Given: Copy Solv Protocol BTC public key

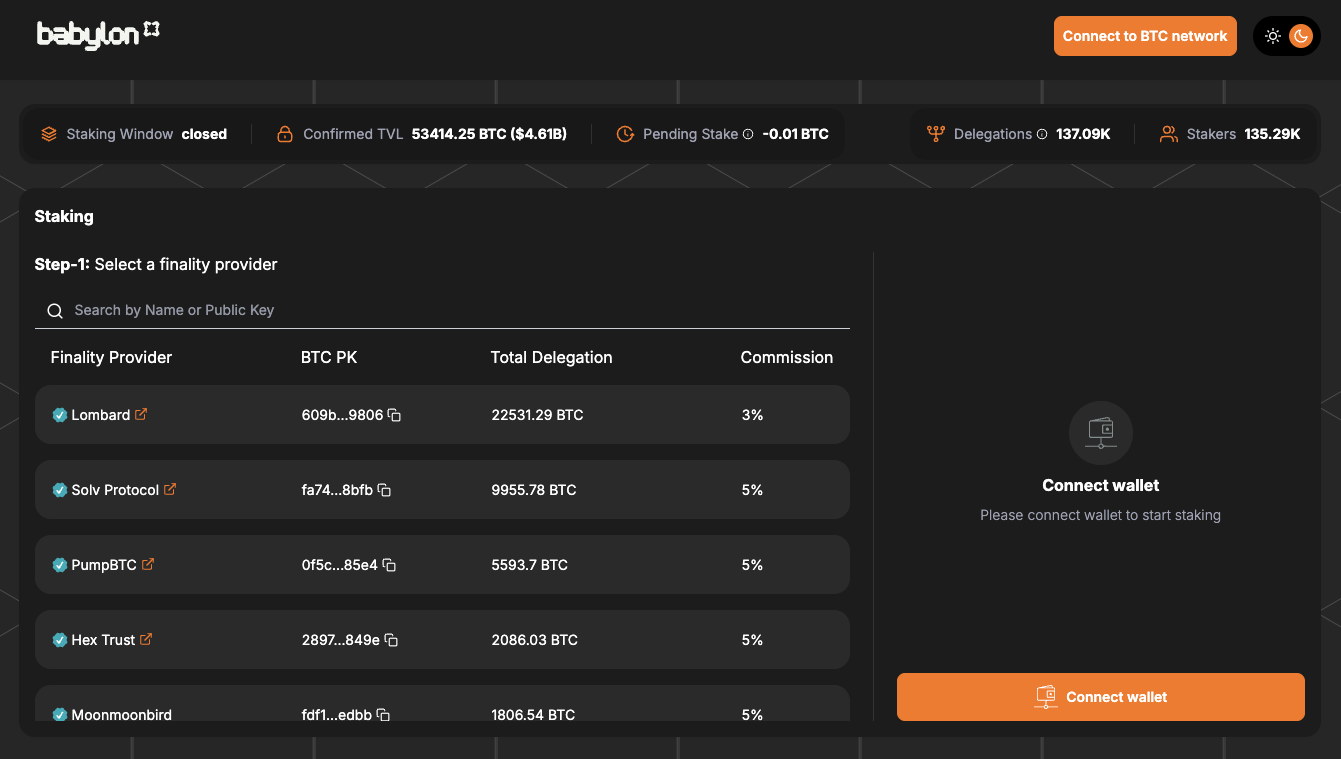Looking at the screenshot, I should click(x=384, y=490).
